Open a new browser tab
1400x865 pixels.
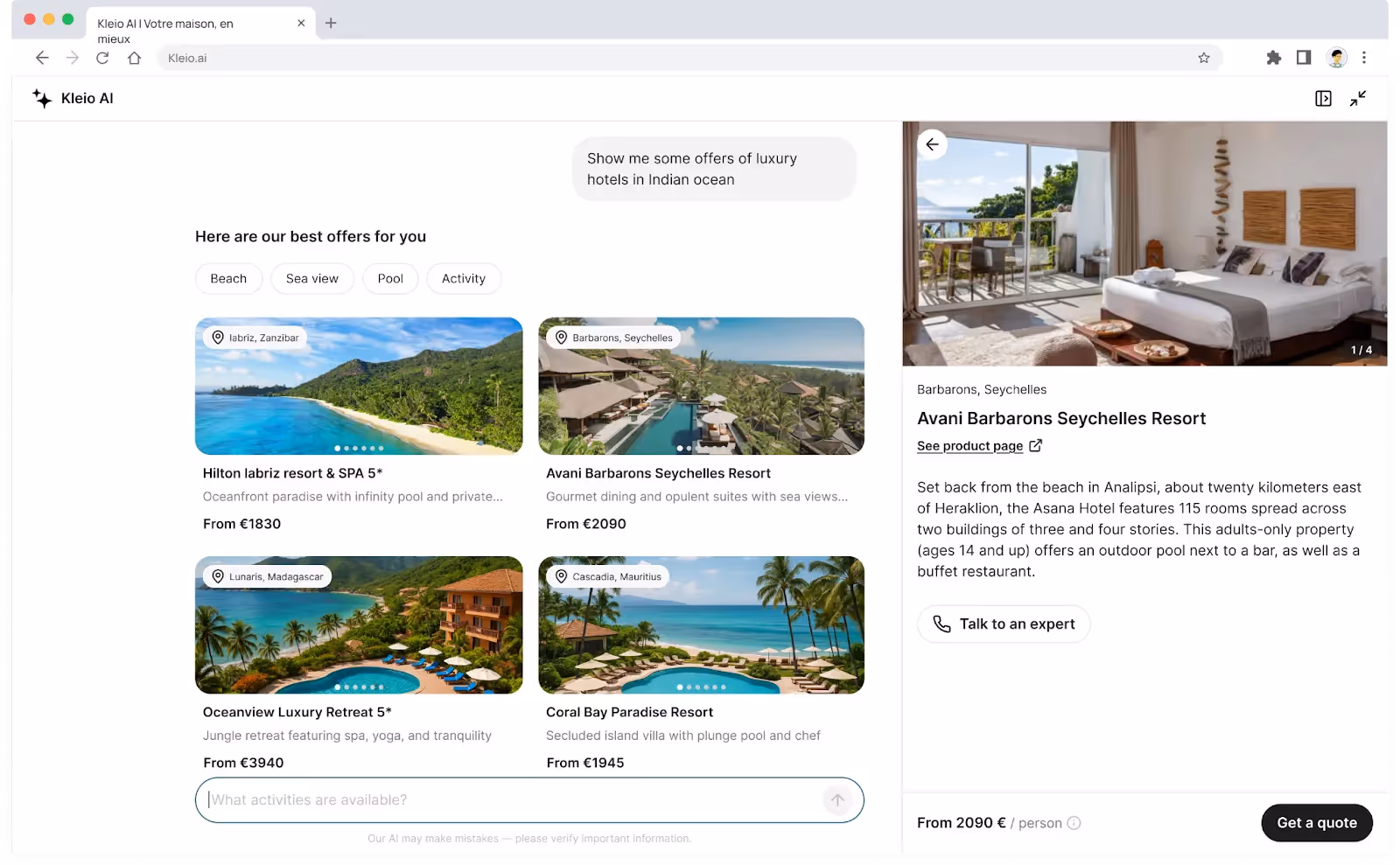click(x=331, y=24)
